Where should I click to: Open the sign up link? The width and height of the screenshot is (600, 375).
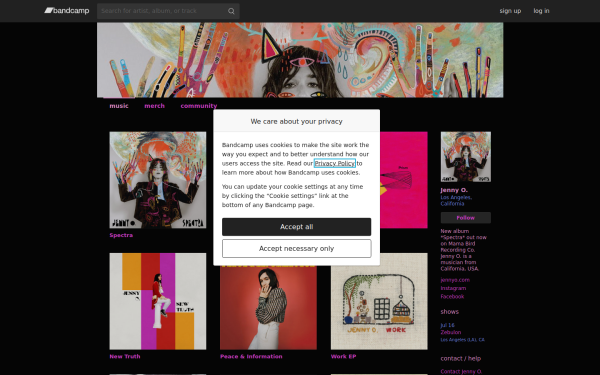(510, 11)
